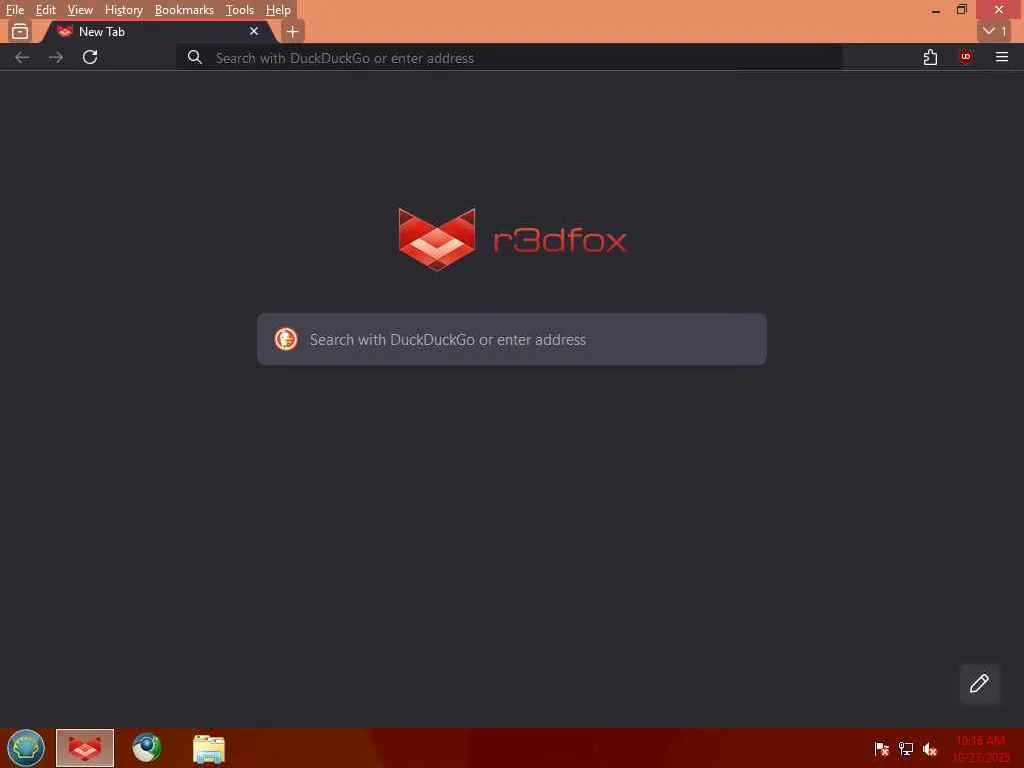This screenshot has width=1024, height=768.
Task: Open the Tools menu
Action: [x=239, y=10]
